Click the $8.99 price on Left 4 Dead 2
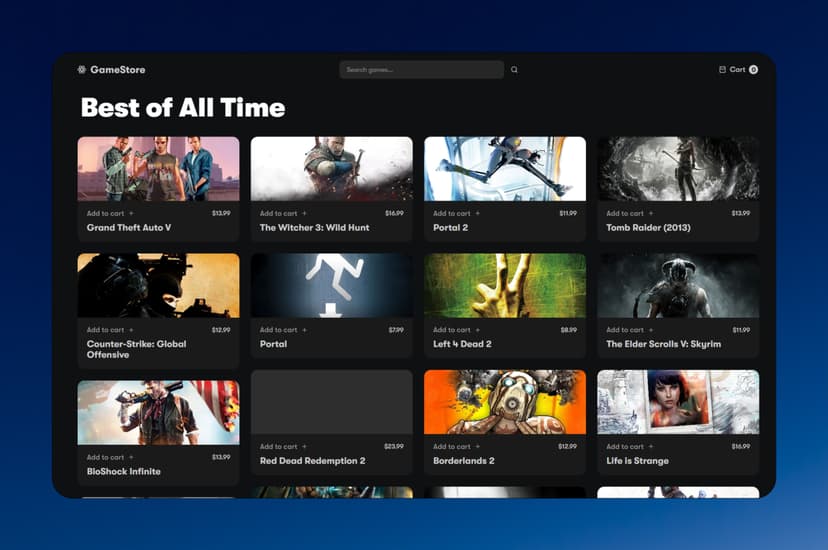828x550 pixels. pyautogui.click(x=569, y=330)
